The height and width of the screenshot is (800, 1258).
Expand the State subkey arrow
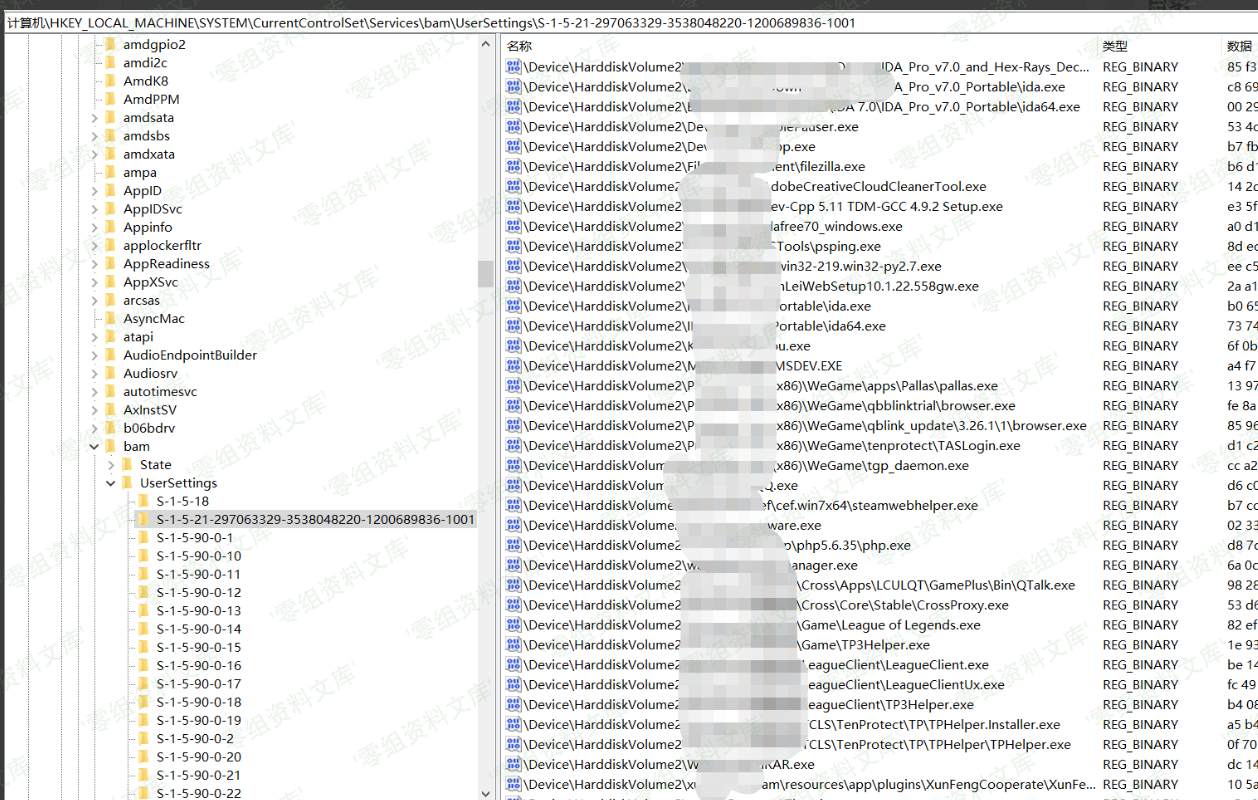tap(111, 465)
